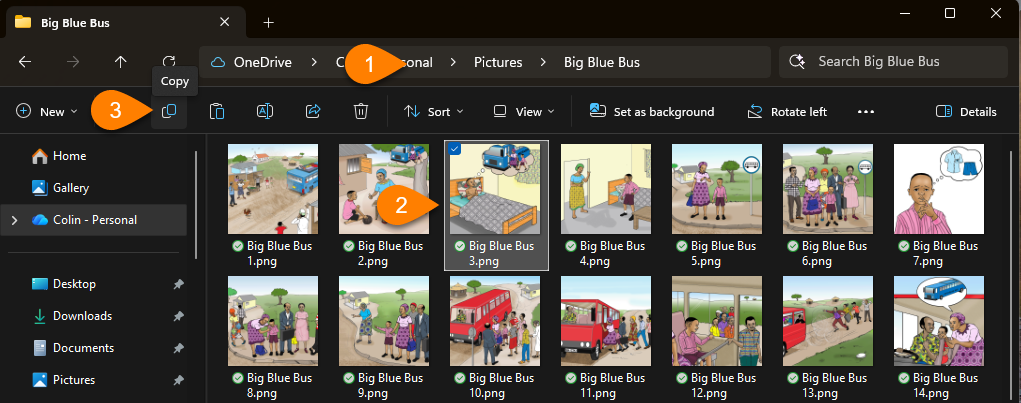Click the Rename icon in toolbar

[265, 112]
